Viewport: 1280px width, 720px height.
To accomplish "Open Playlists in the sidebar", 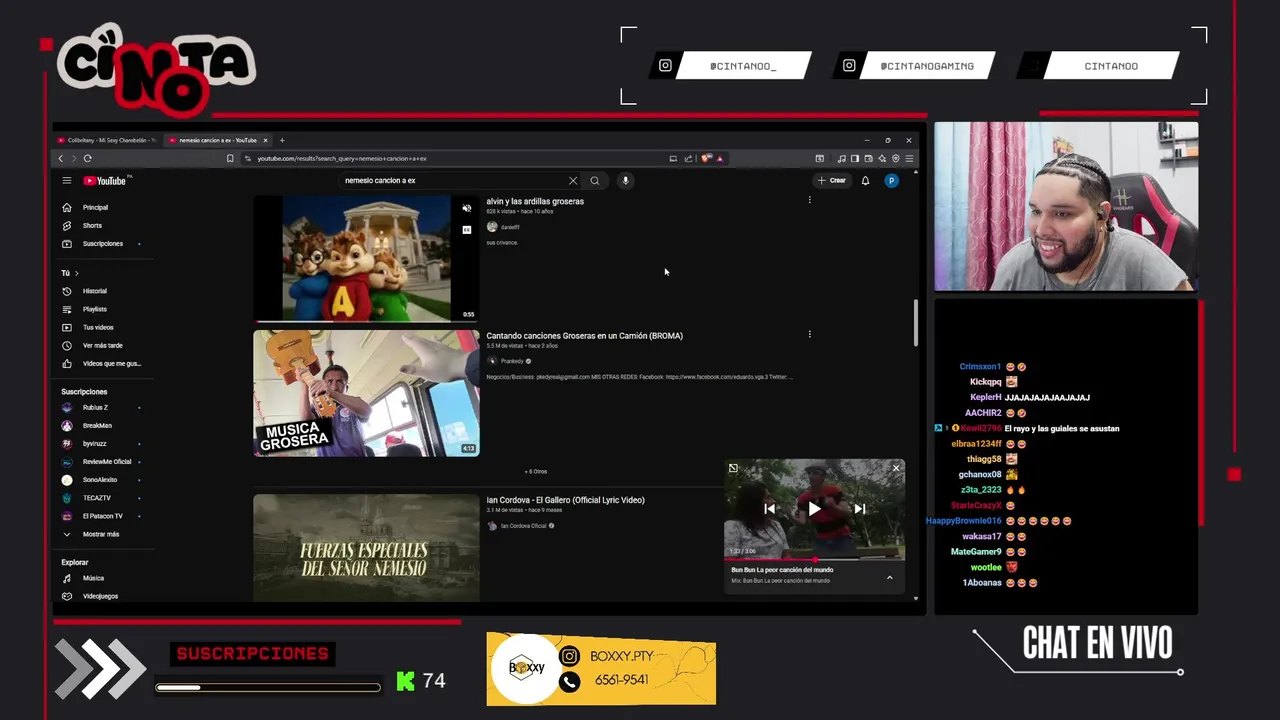I will coord(94,309).
